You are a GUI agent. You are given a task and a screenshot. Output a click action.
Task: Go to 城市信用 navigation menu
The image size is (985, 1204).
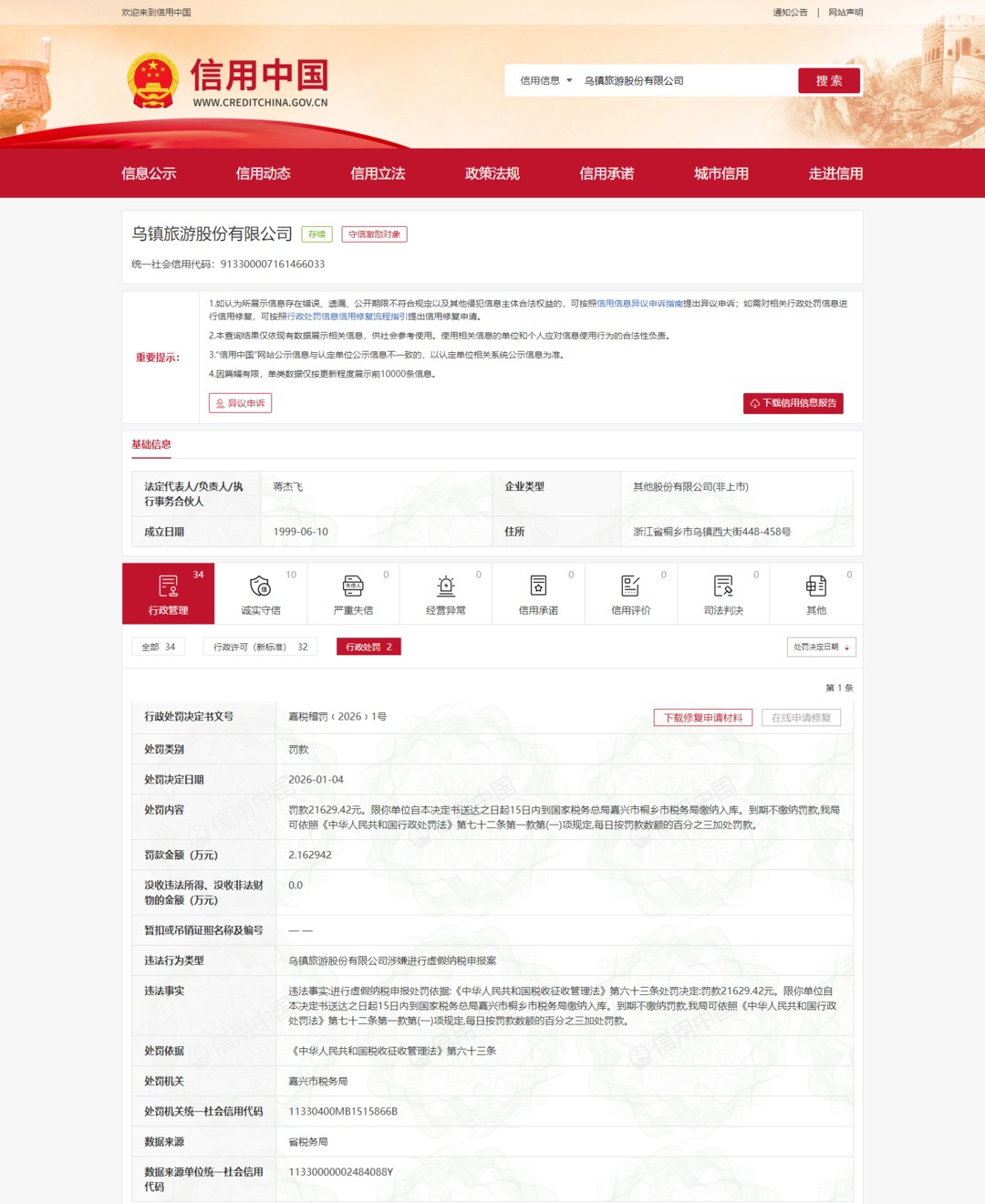tap(721, 173)
